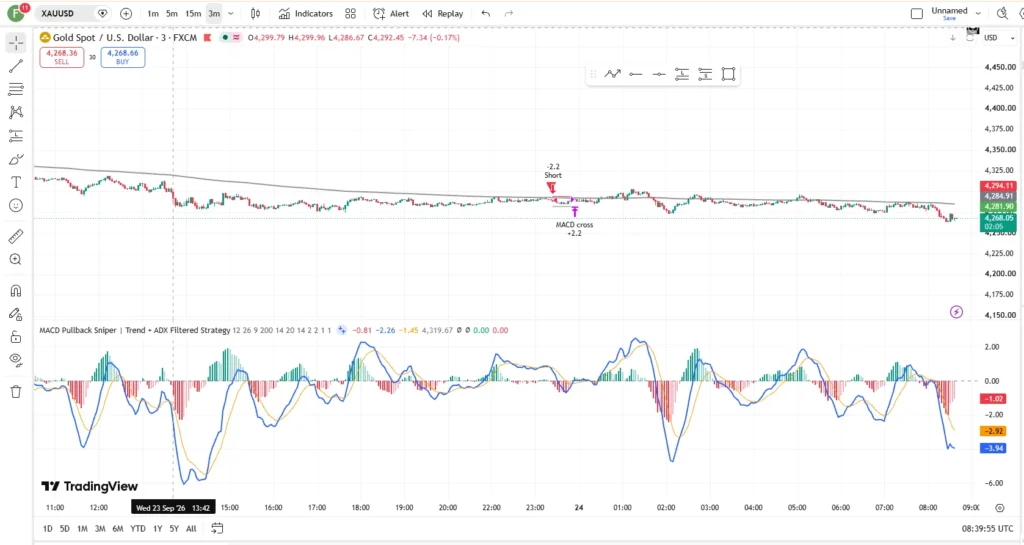Open the candlestick chart type menu

pos(255,13)
